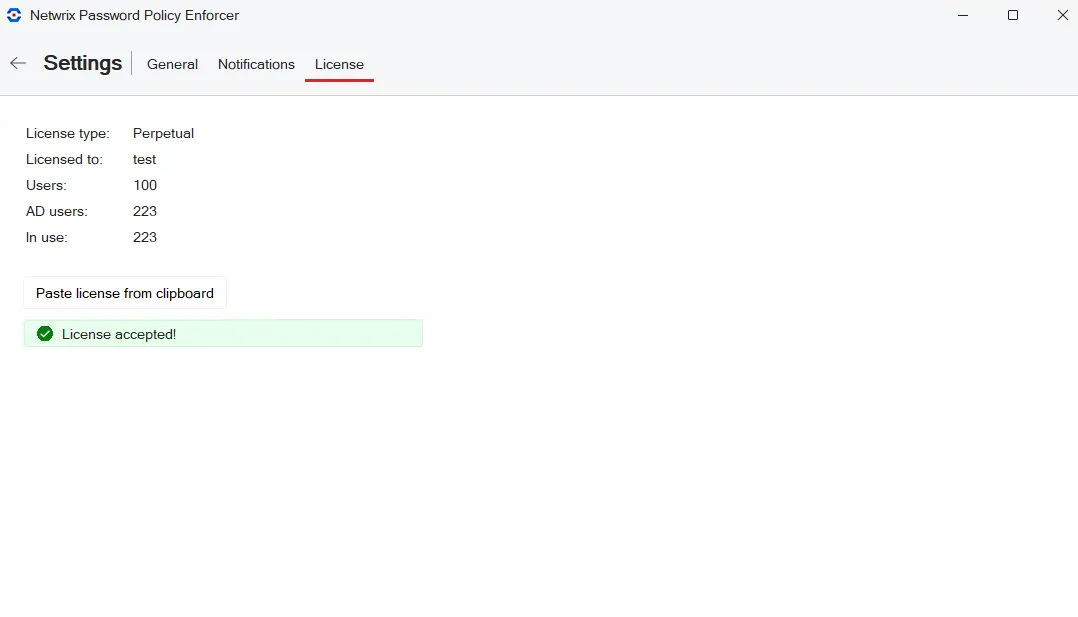Select the License tab
Image resolution: width=1078 pixels, height=617 pixels.
(339, 64)
